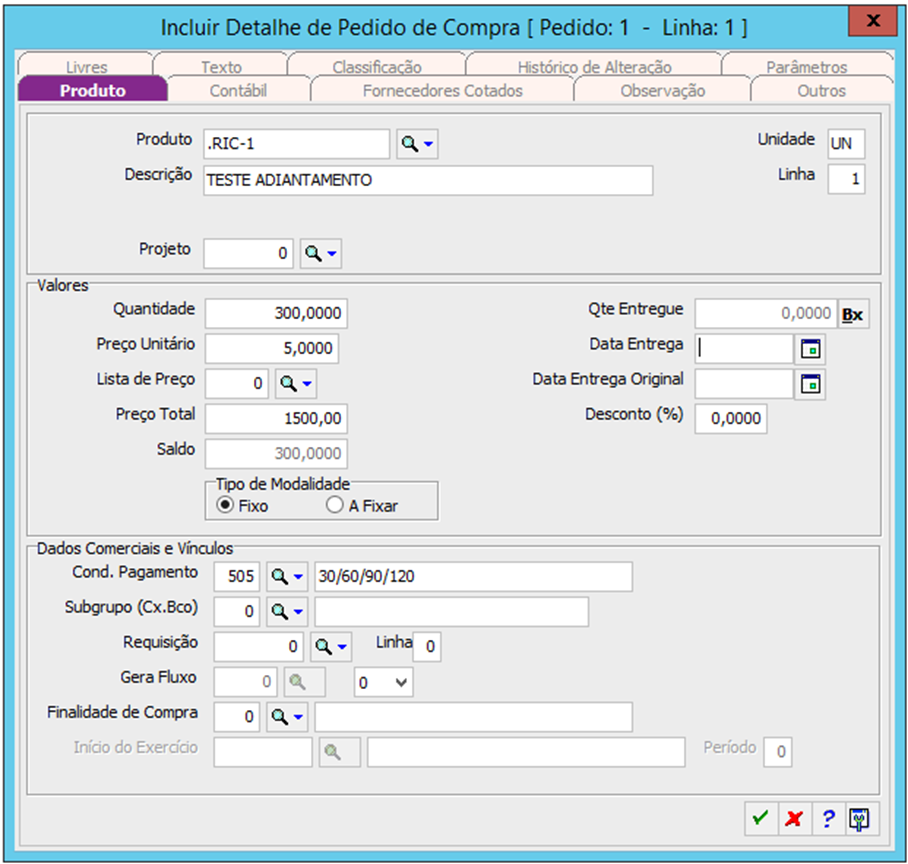
Task: Click the Preço Total field 1500,00
Action: pos(276,419)
